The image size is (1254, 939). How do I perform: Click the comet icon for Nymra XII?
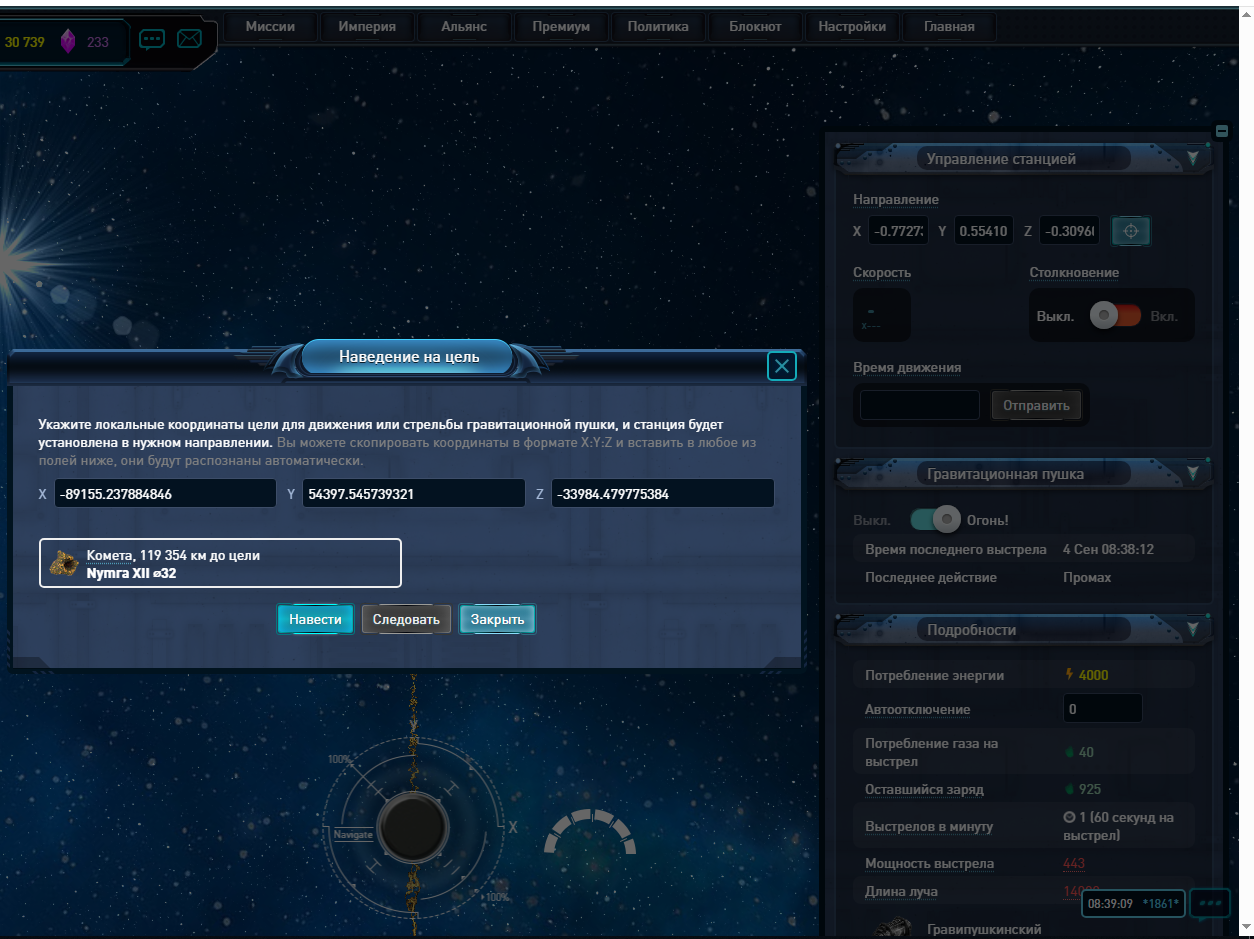(x=65, y=563)
